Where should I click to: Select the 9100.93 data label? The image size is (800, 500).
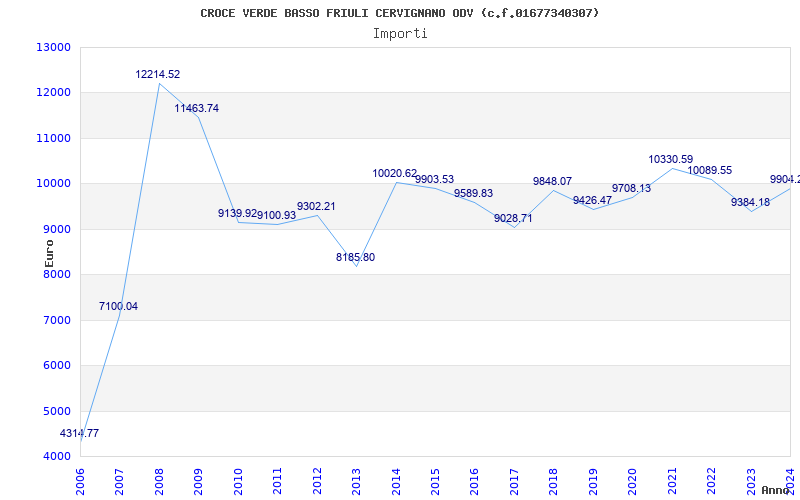coord(277,215)
